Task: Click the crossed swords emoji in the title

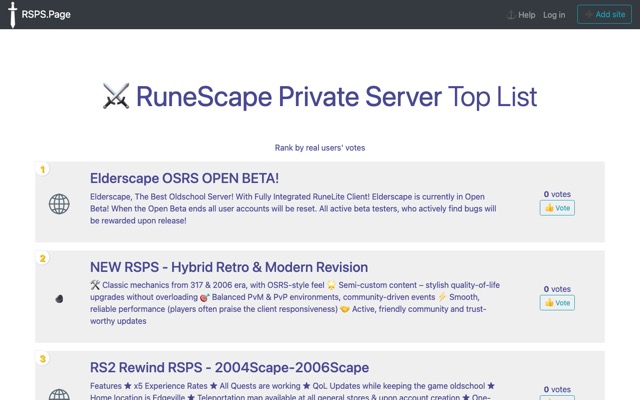Action: point(116,96)
